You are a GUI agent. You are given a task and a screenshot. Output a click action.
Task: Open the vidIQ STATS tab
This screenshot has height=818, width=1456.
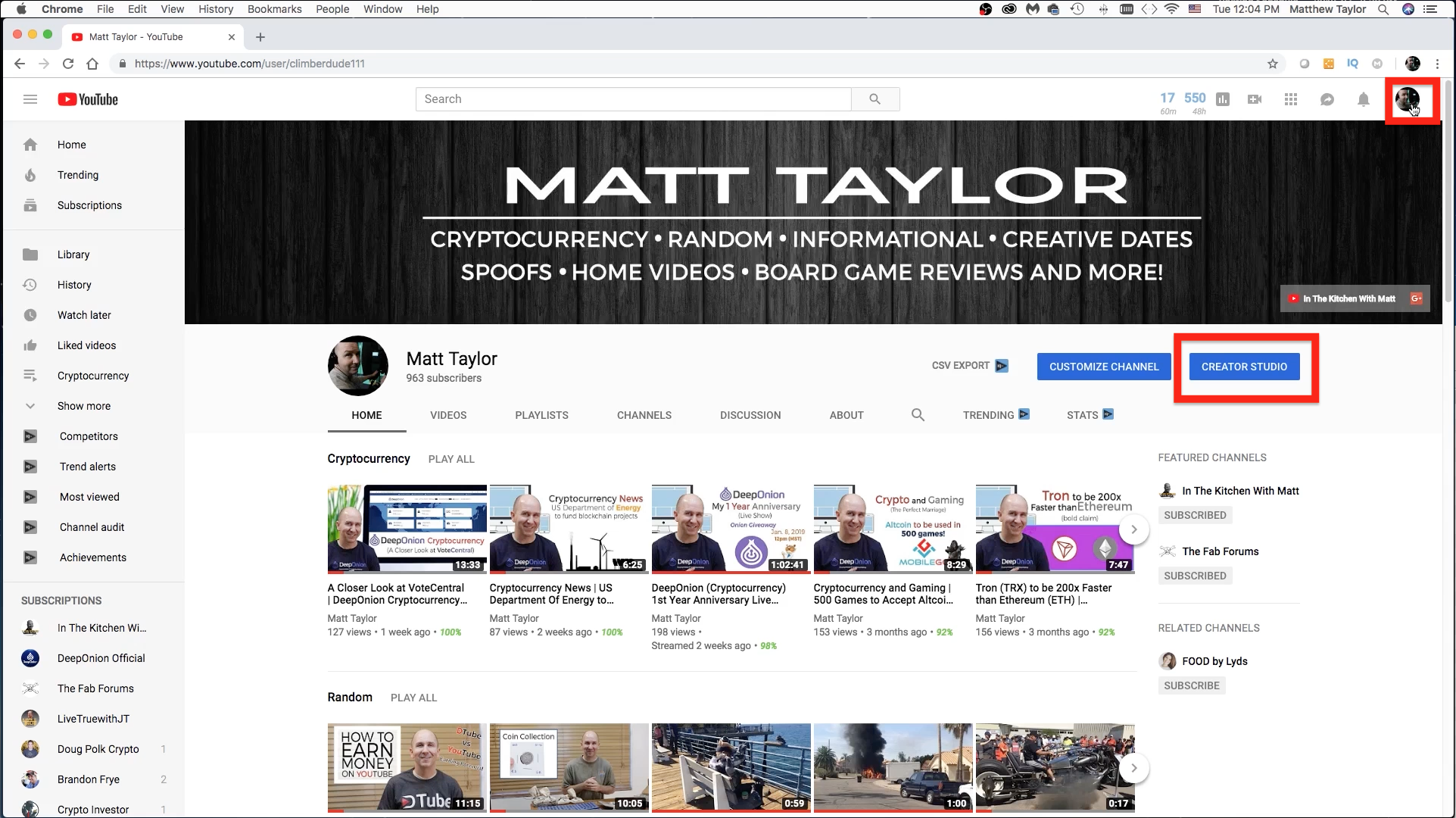pyautogui.click(x=1090, y=415)
